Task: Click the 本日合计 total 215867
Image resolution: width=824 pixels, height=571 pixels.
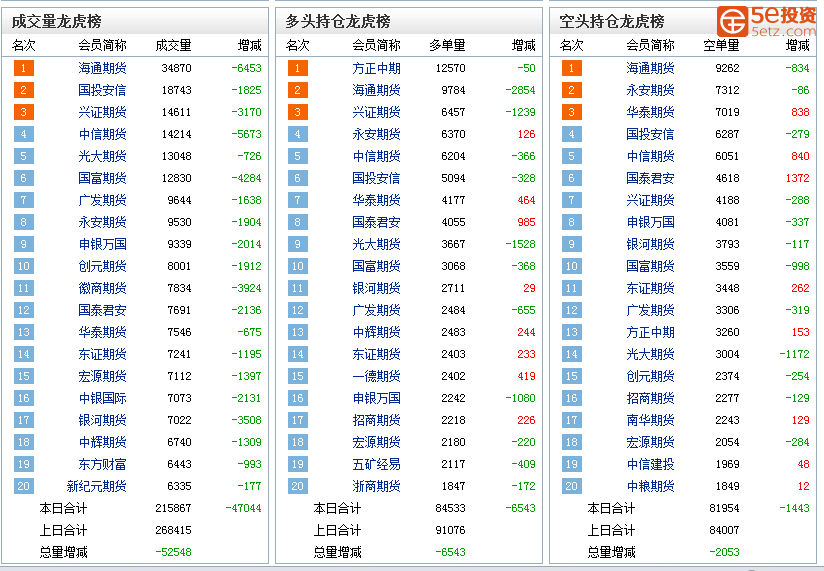Action: pyautogui.click(x=173, y=508)
